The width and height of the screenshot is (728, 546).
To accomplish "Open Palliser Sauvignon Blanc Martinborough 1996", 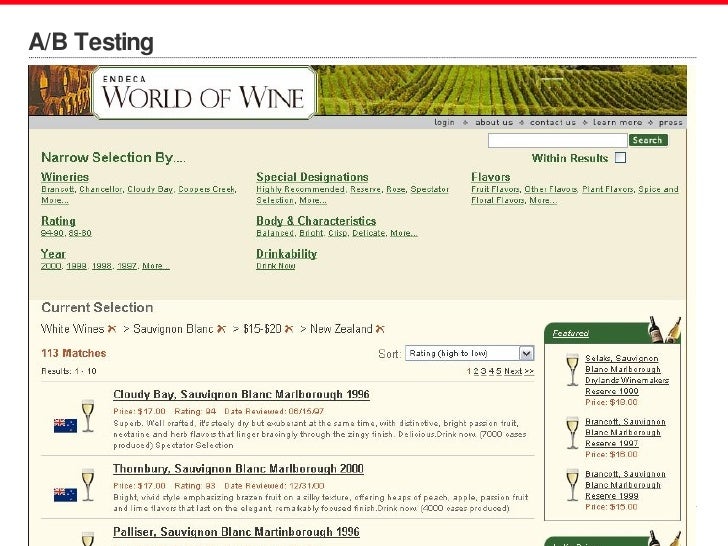I will [236, 532].
